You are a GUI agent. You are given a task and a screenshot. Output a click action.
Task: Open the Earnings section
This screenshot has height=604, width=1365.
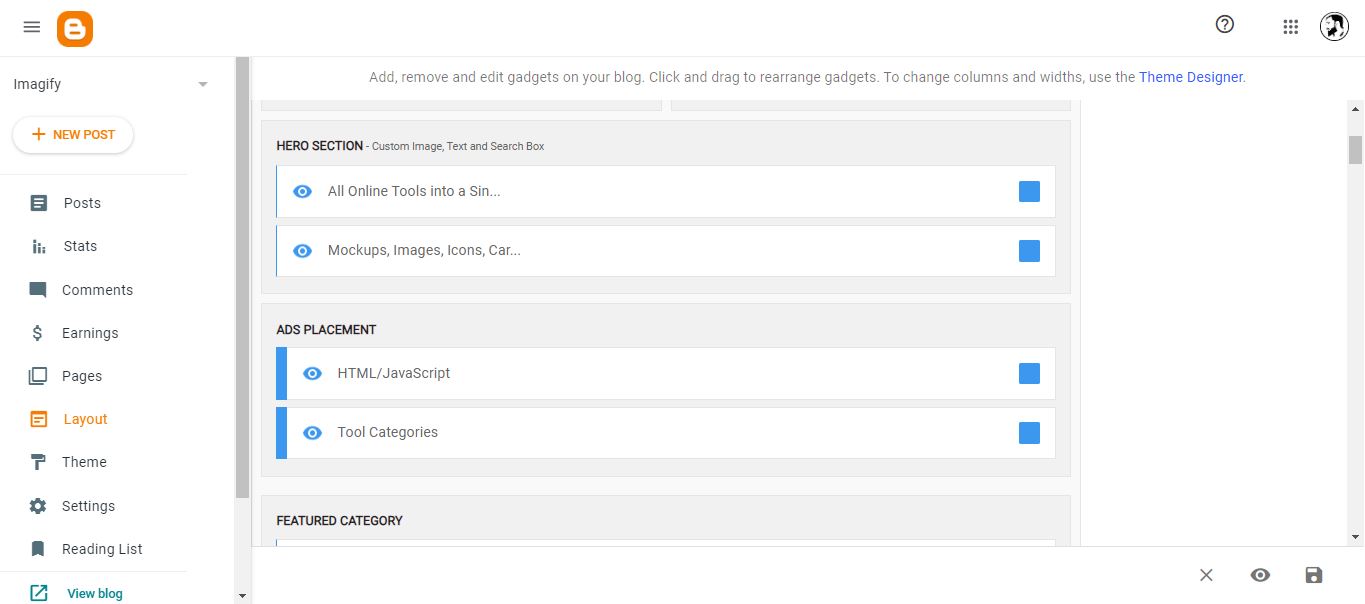click(90, 332)
